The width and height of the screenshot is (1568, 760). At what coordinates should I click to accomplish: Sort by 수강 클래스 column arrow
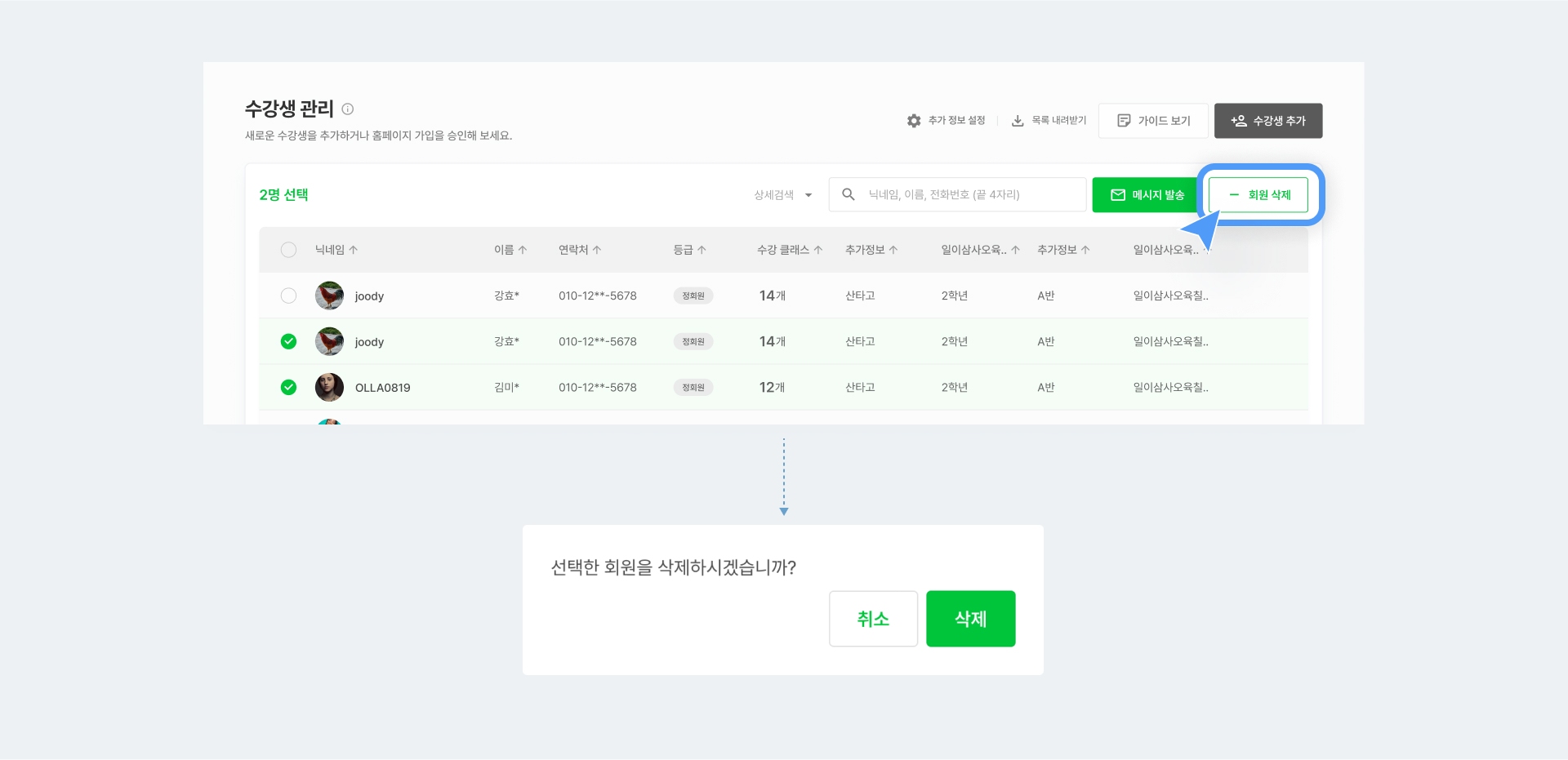coord(818,250)
